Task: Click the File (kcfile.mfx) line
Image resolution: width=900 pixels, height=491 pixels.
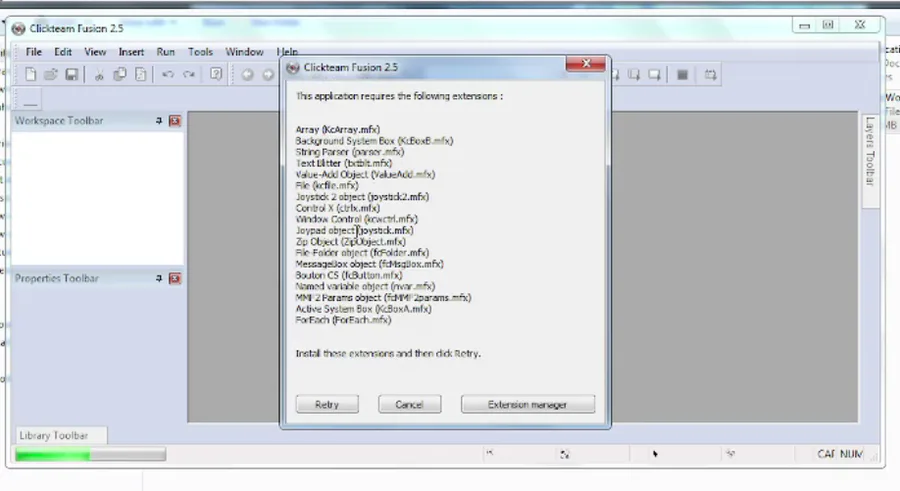Action: (327, 185)
